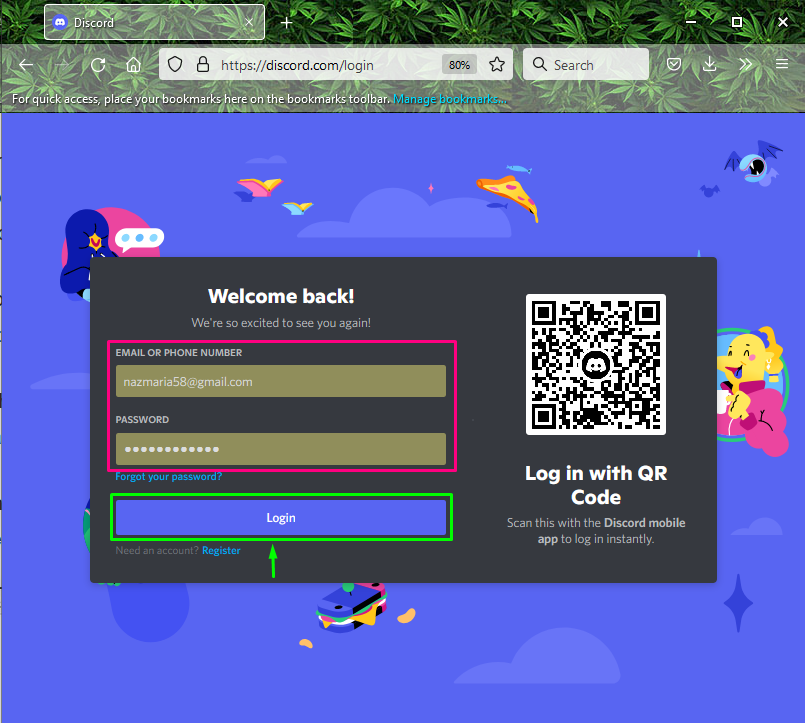Focus the address bar URL

[x=297, y=65]
